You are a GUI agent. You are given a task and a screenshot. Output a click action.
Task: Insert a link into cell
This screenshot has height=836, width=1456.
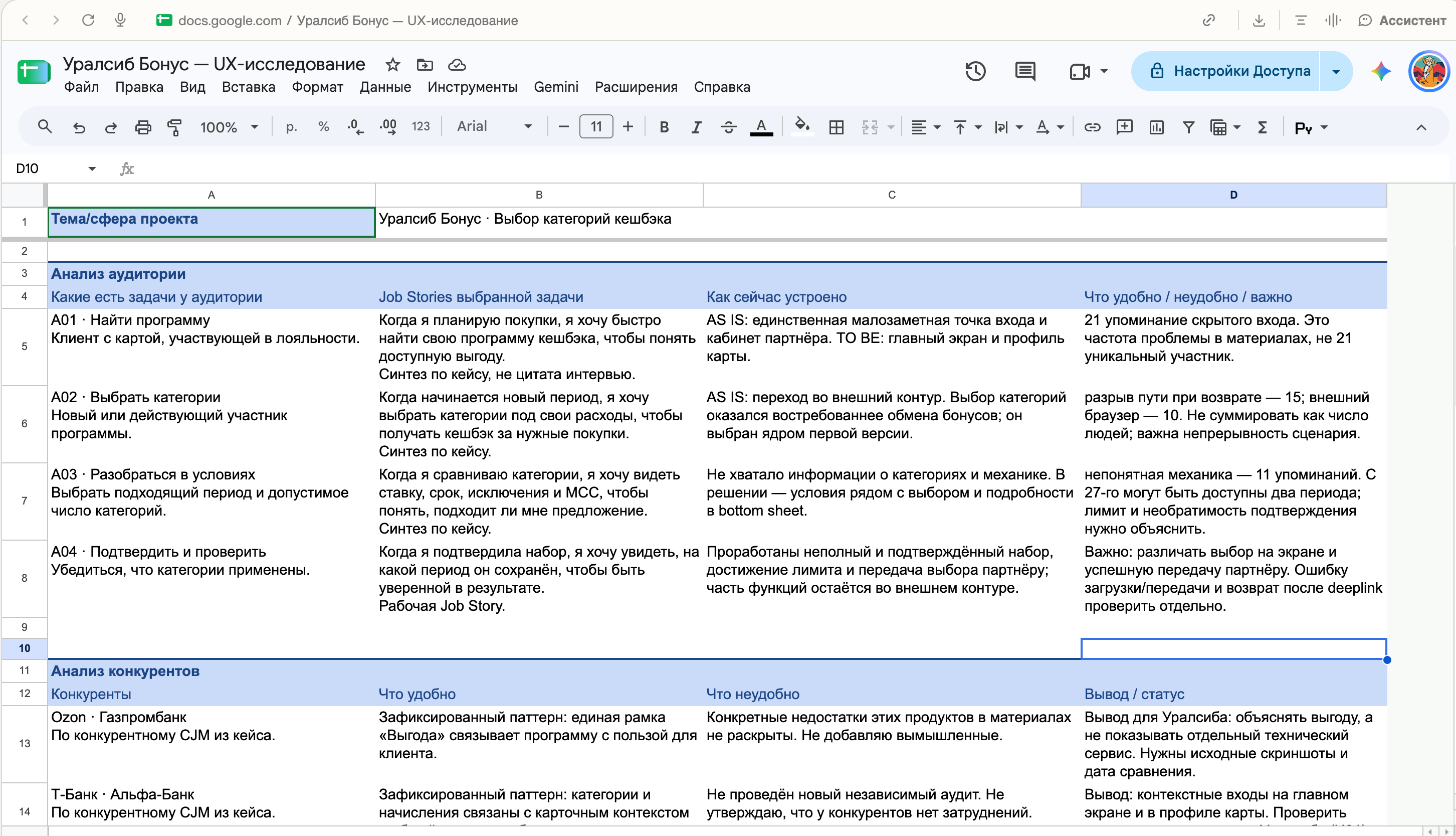(1092, 127)
